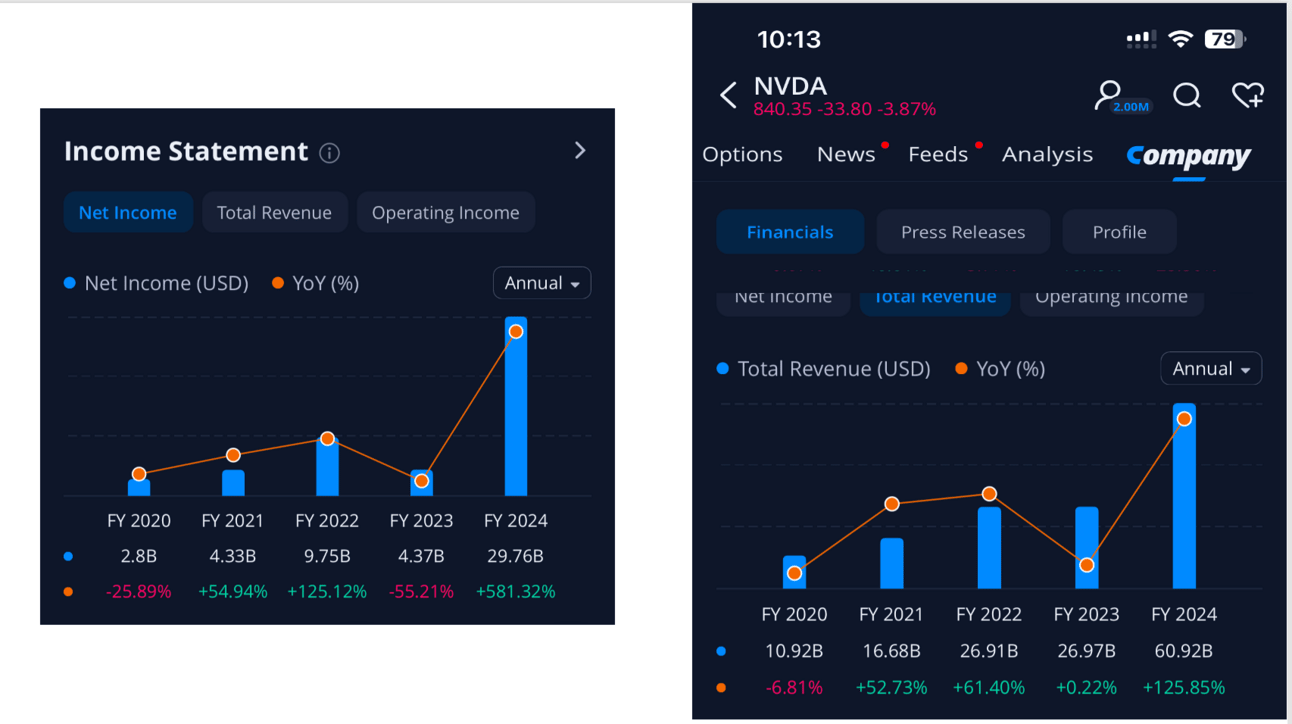Open the Analysis tab
This screenshot has width=1292, height=724.
(x=1047, y=154)
